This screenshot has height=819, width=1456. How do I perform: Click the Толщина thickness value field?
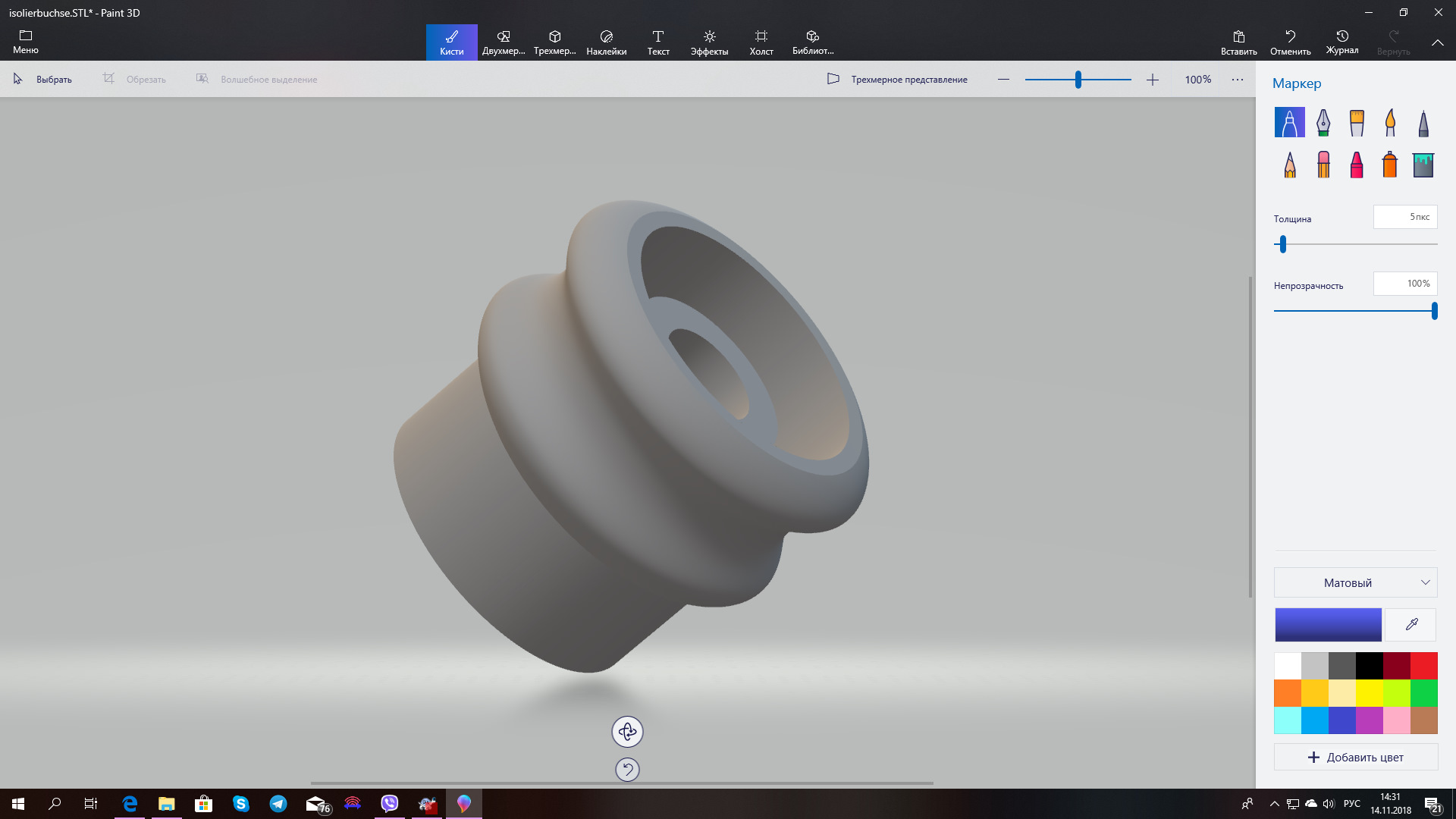(1404, 217)
